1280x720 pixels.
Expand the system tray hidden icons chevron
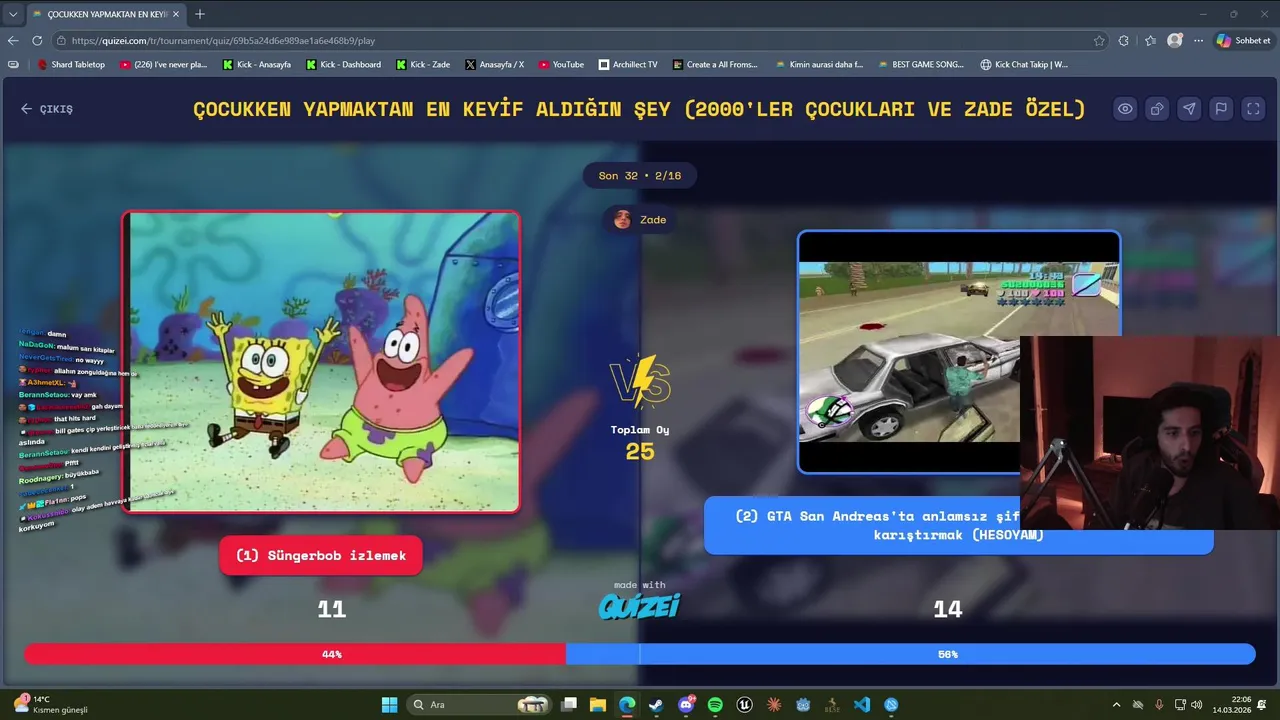1116,705
